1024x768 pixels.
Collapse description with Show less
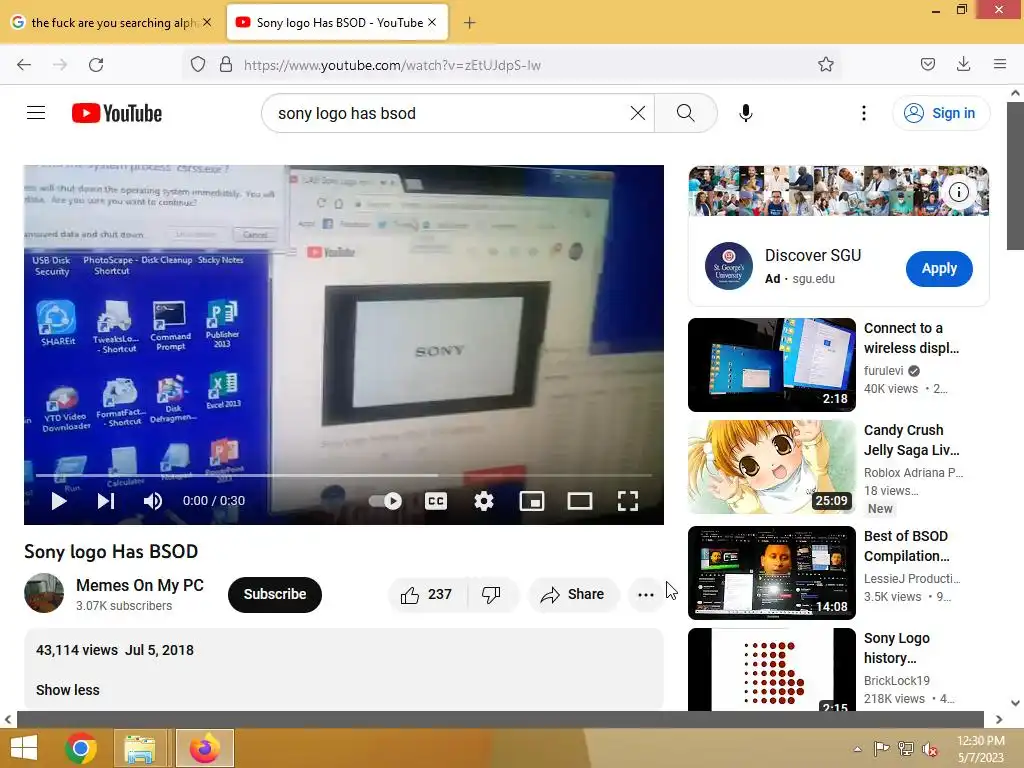(68, 690)
